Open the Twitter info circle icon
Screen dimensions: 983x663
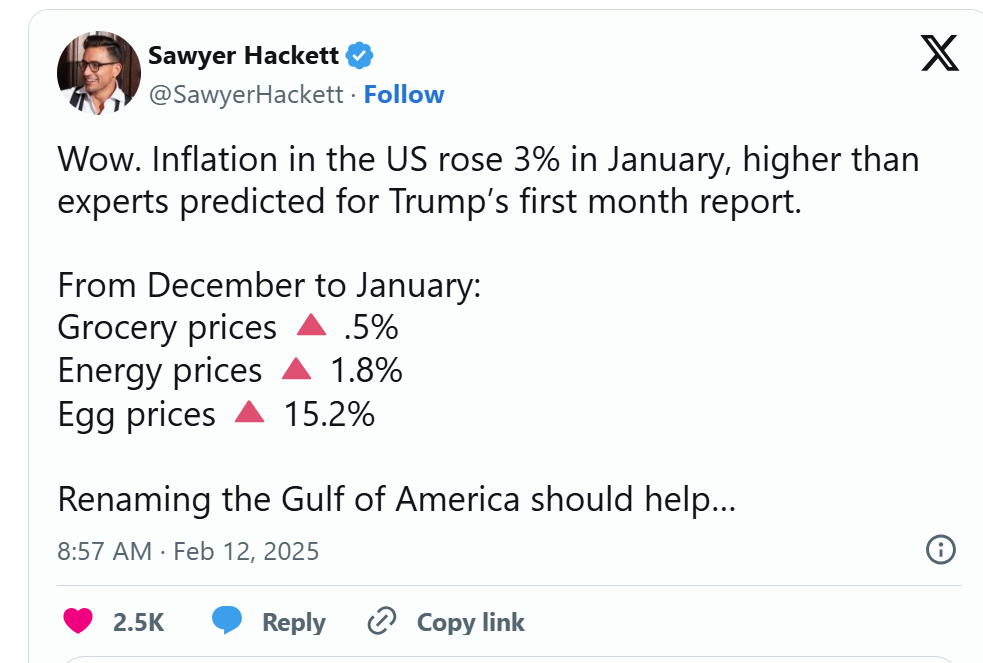tap(940, 550)
